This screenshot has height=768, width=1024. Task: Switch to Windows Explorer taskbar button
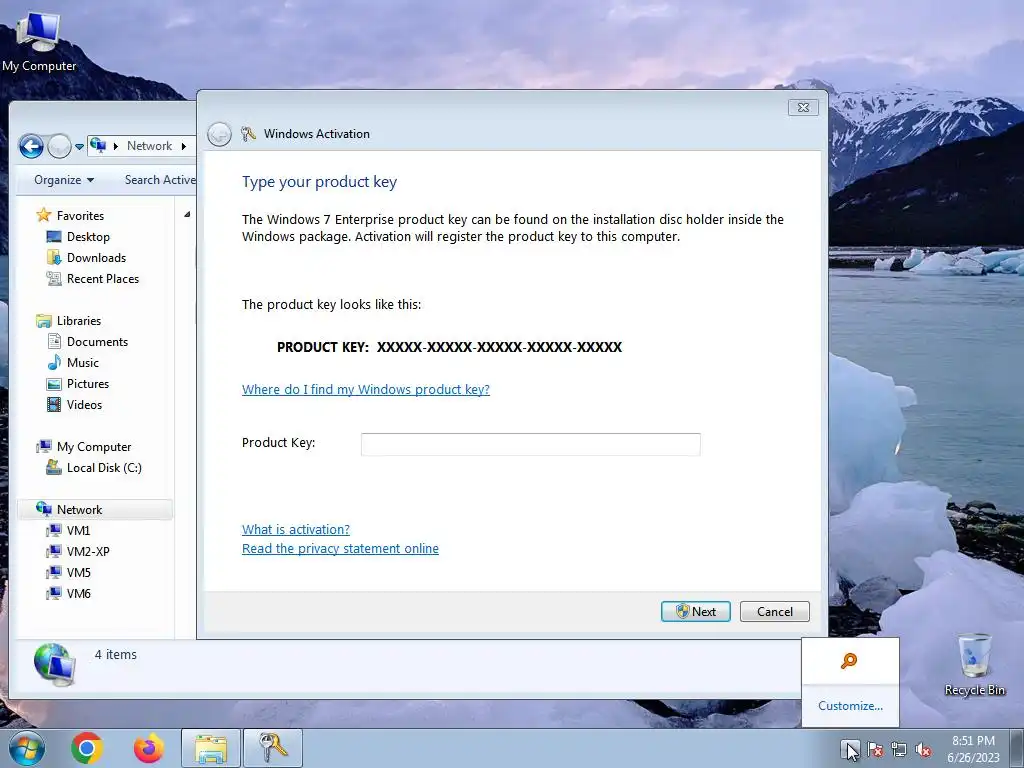pyautogui.click(x=211, y=748)
